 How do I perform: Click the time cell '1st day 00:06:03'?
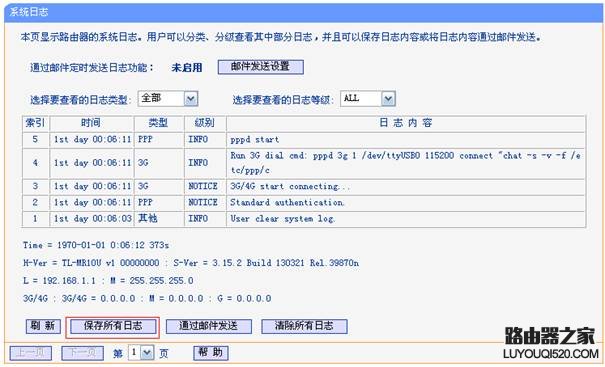[x=92, y=219]
